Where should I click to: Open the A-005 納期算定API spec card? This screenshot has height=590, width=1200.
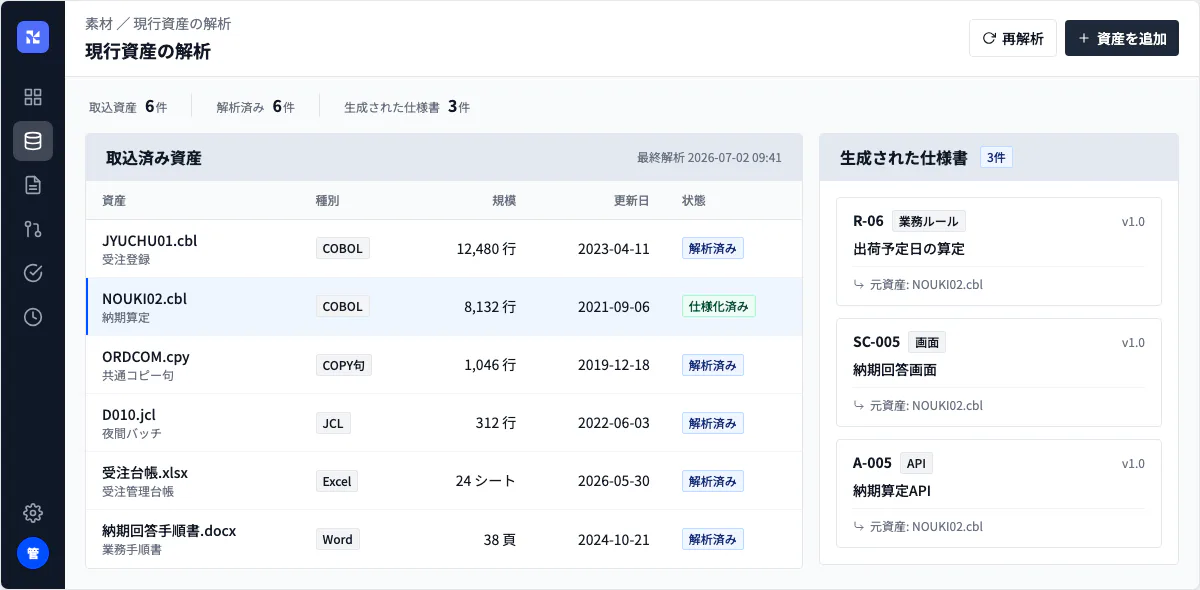point(999,493)
